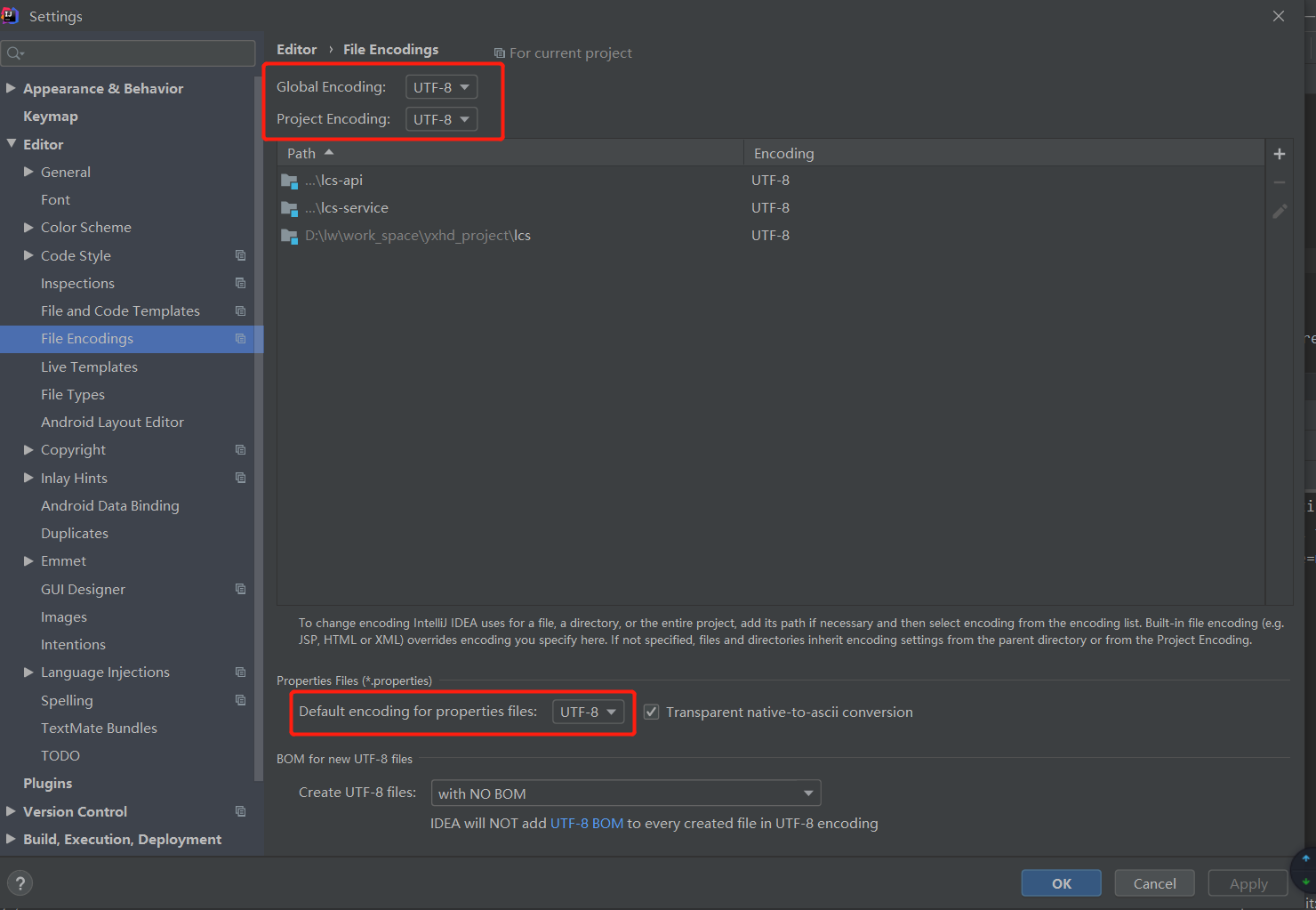Expand the Emmet node
The height and width of the screenshot is (910, 1316).
(28, 561)
